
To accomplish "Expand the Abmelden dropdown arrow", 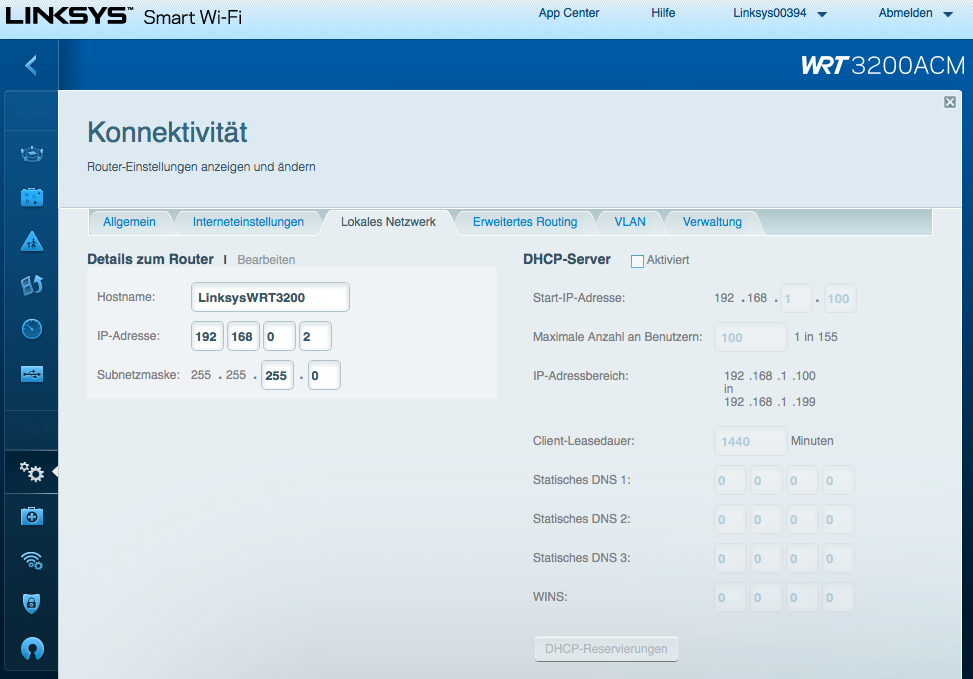I will point(948,14).
